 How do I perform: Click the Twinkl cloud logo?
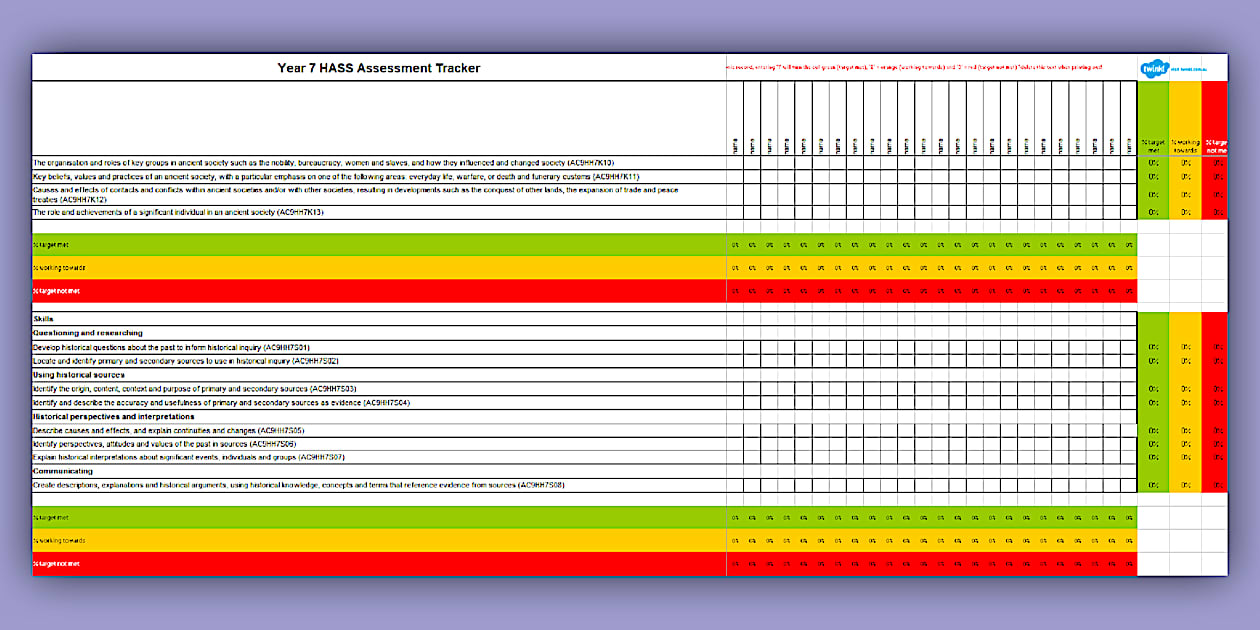tap(1153, 68)
